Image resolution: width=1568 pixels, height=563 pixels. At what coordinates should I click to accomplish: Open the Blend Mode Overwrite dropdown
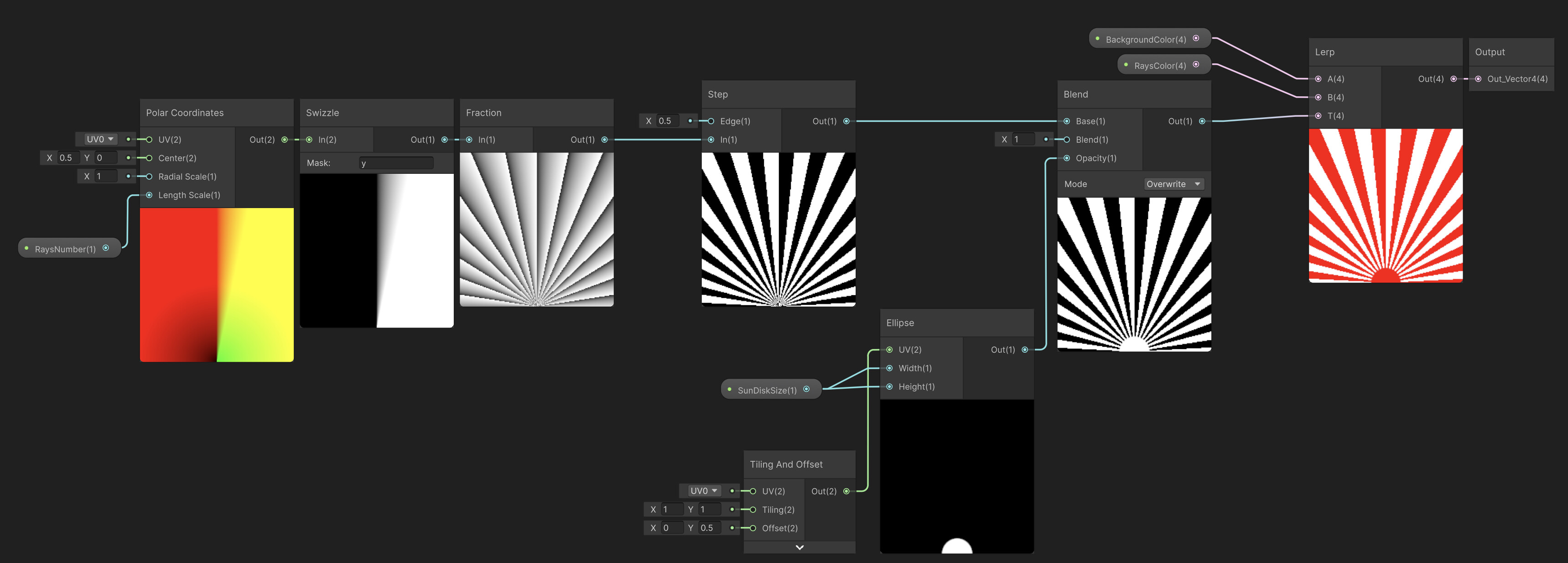click(x=1173, y=184)
